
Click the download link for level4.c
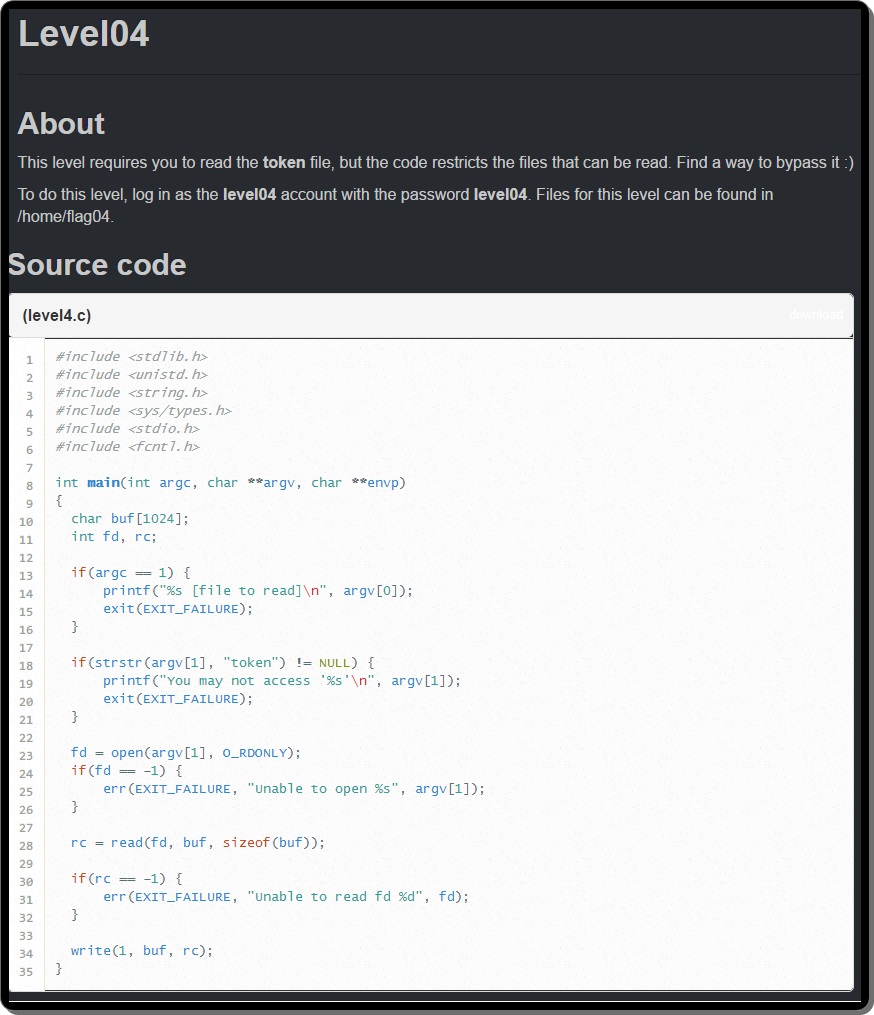(x=815, y=315)
